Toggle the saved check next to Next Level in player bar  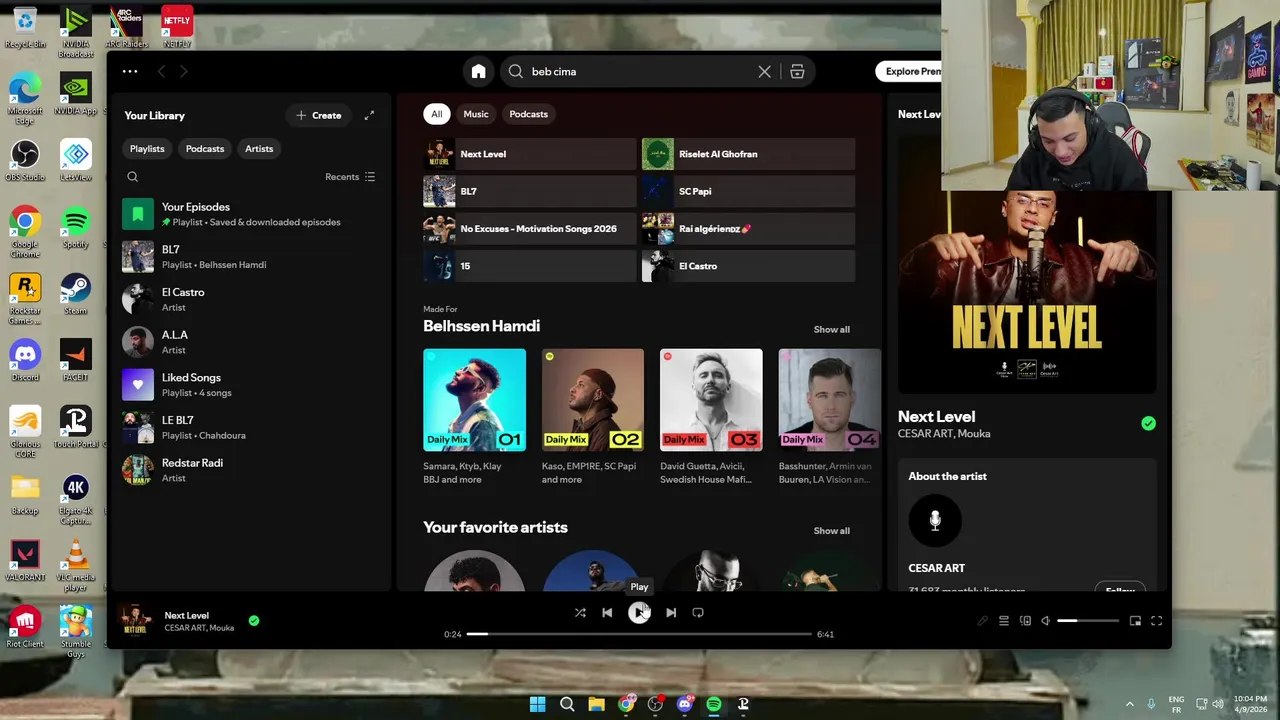tap(254, 621)
